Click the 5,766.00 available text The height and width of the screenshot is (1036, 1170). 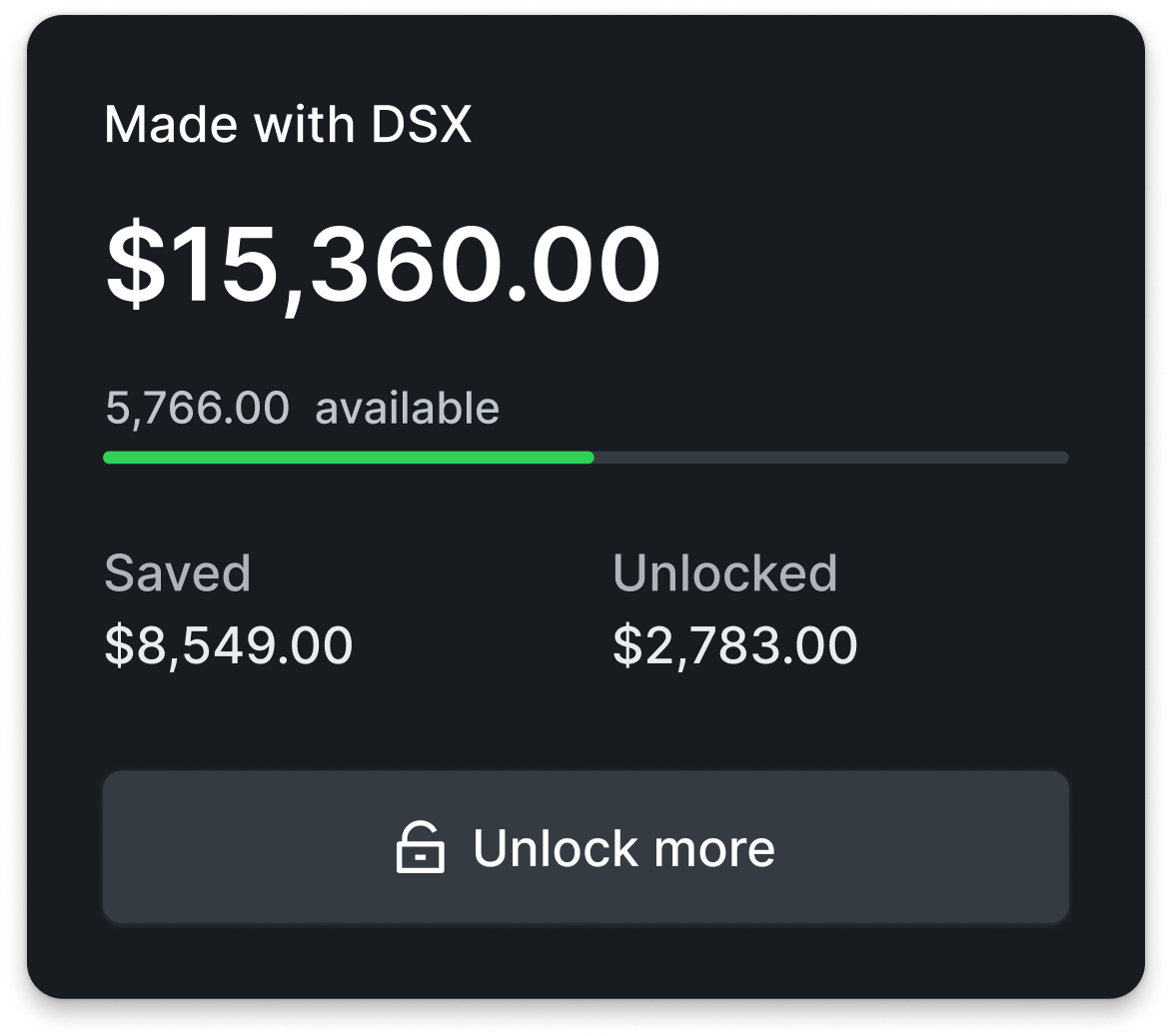click(x=301, y=408)
